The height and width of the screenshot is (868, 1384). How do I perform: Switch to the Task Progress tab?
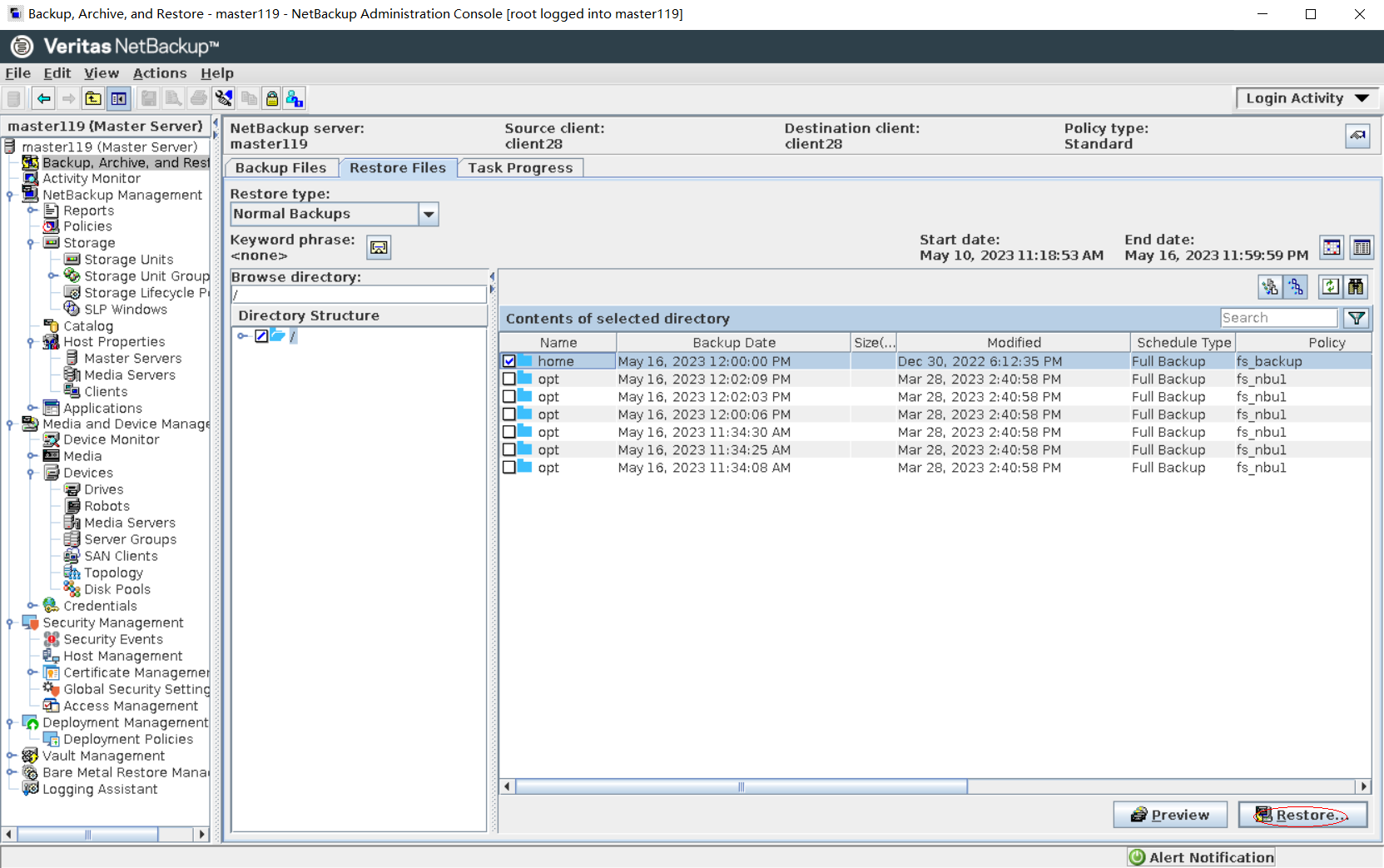tap(520, 168)
